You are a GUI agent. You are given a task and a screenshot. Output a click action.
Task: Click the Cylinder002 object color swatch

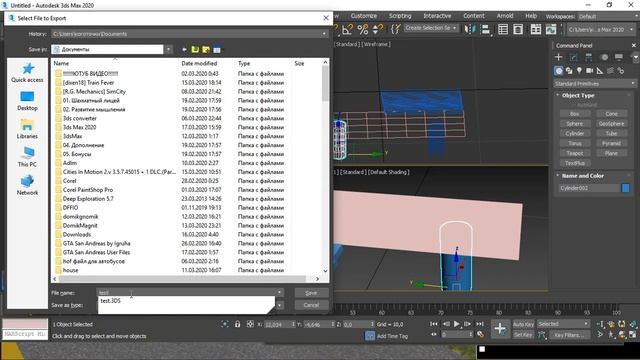pos(625,188)
